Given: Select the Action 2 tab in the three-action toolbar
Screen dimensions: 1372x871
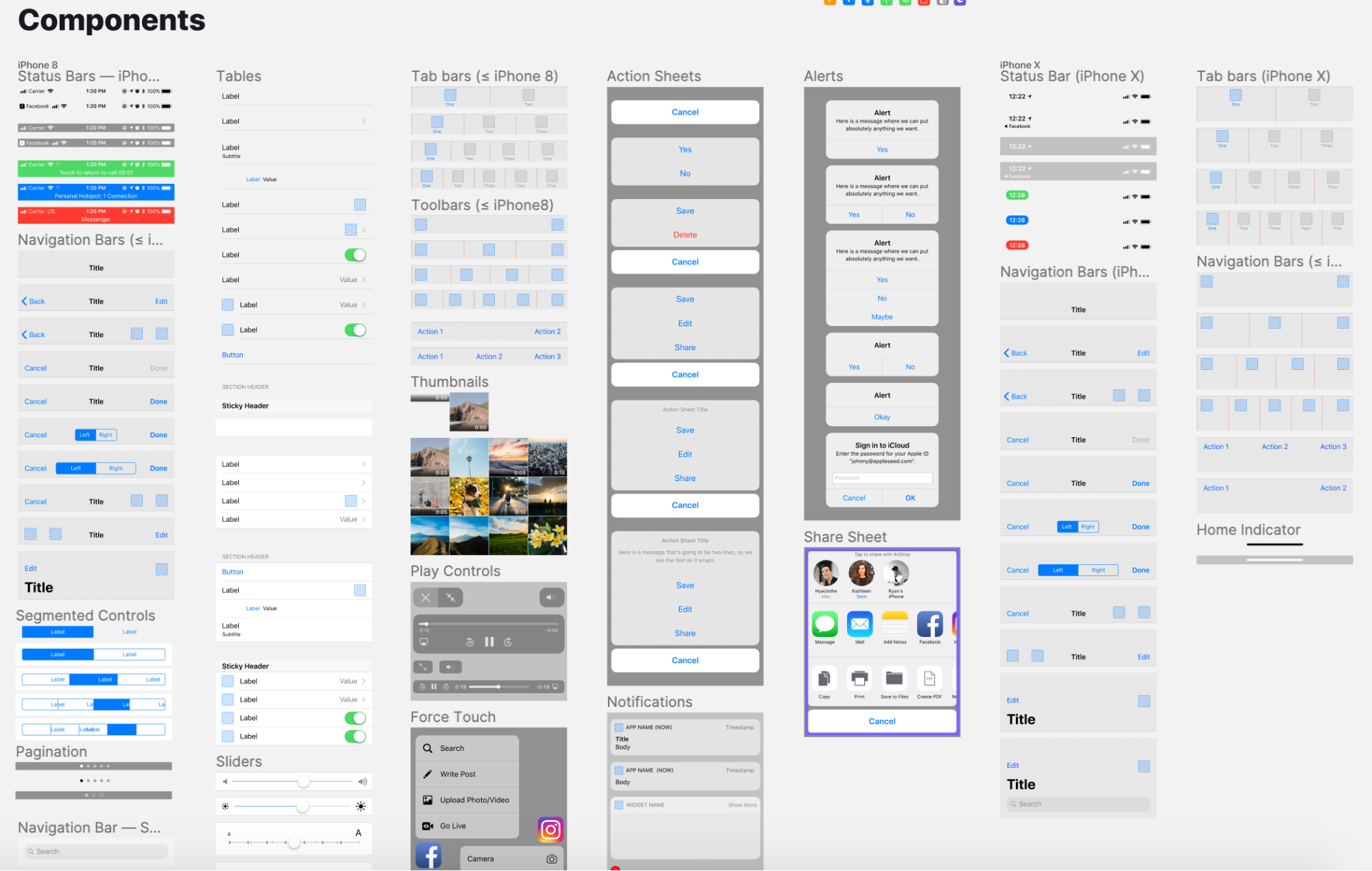Looking at the screenshot, I should (x=489, y=356).
